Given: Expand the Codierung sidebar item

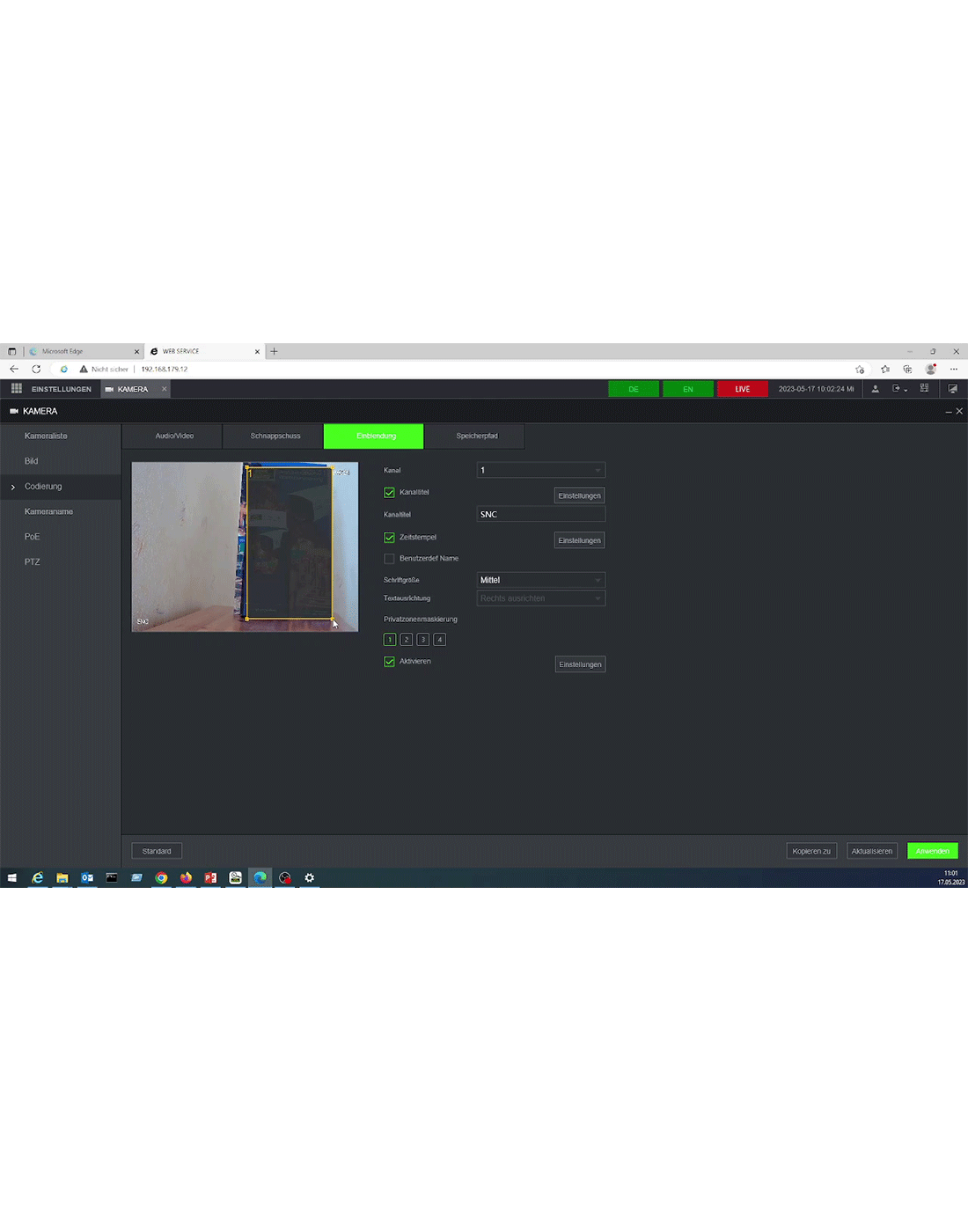Looking at the screenshot, I should coord(43,487).
